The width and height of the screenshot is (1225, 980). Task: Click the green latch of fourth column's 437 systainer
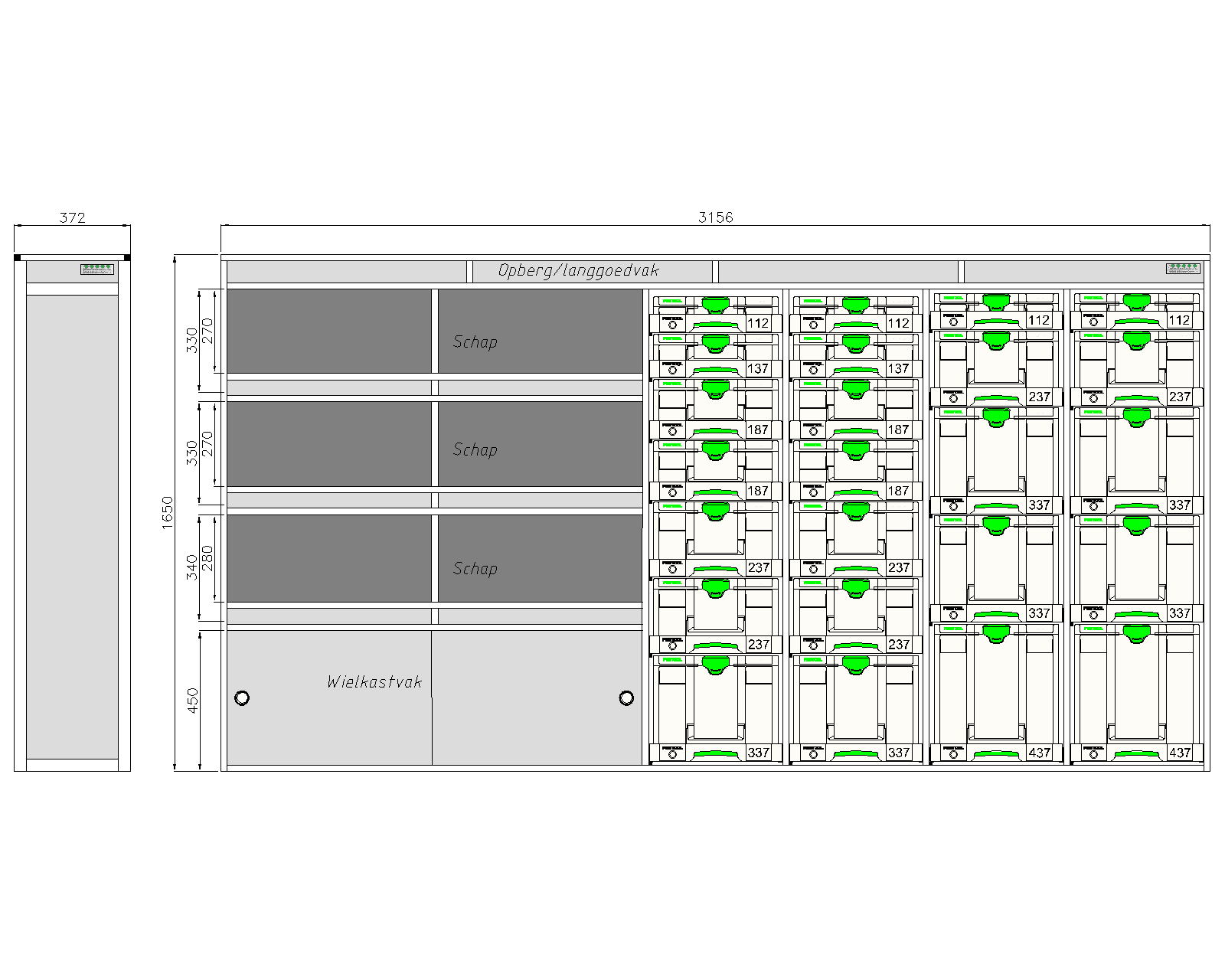pos(1136,633)
